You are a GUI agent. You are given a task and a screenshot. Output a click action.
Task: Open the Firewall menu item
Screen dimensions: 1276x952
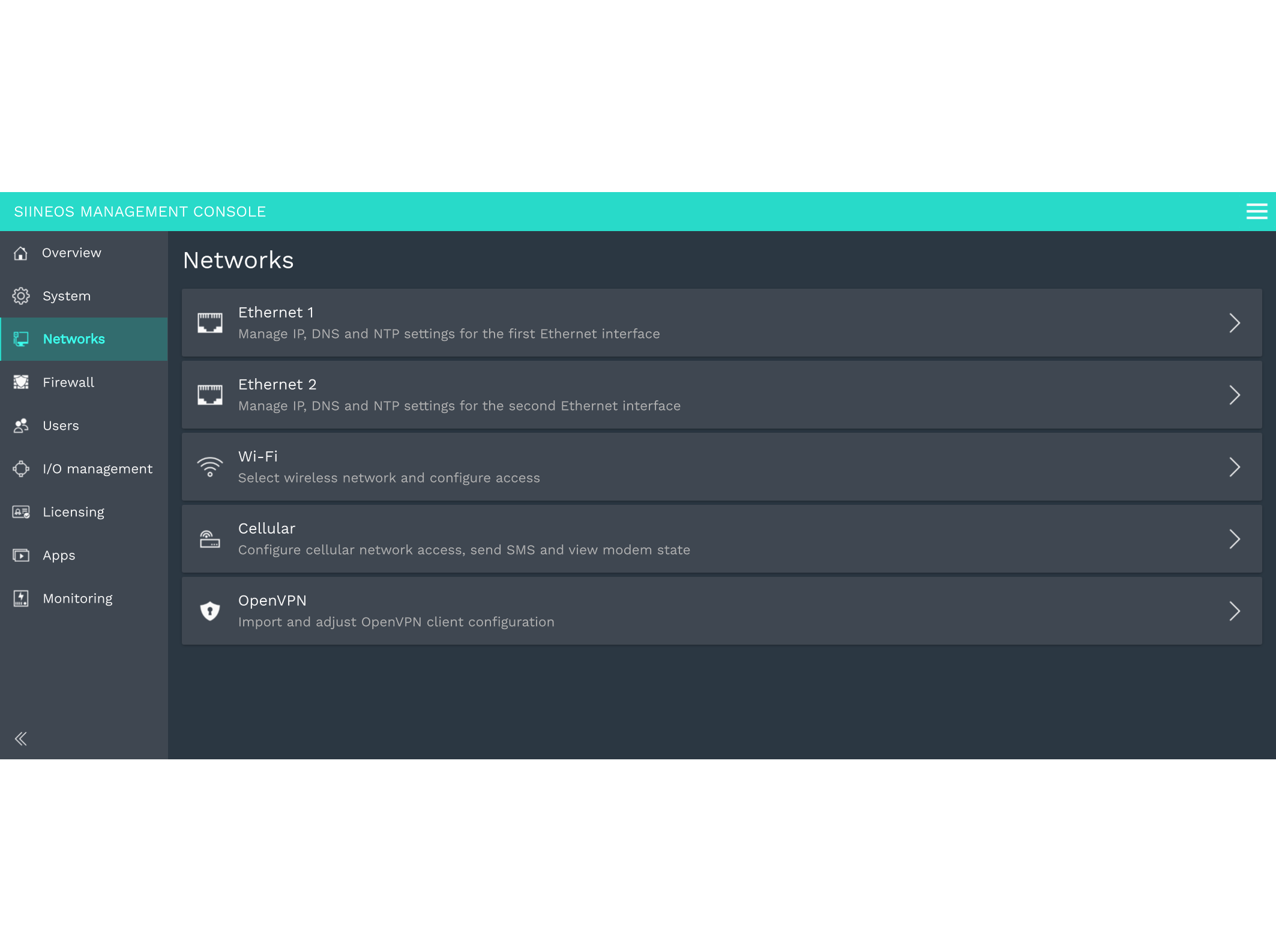[x=84, y=382]
